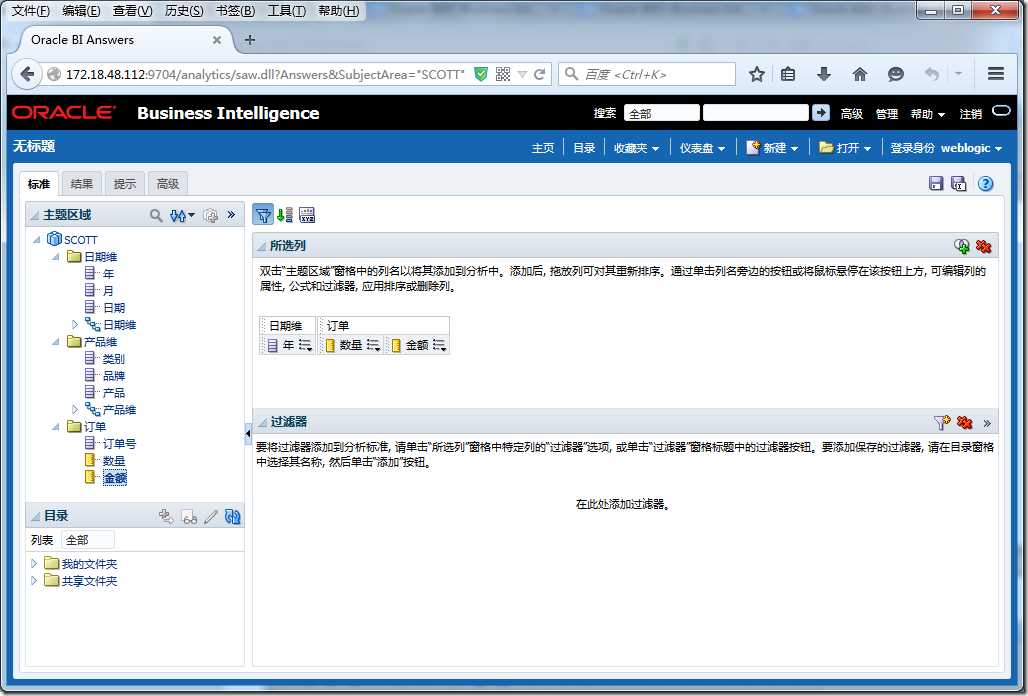Click the save analysis disk icon
This screenshot has width=1028, height=696.
(936, 184)
